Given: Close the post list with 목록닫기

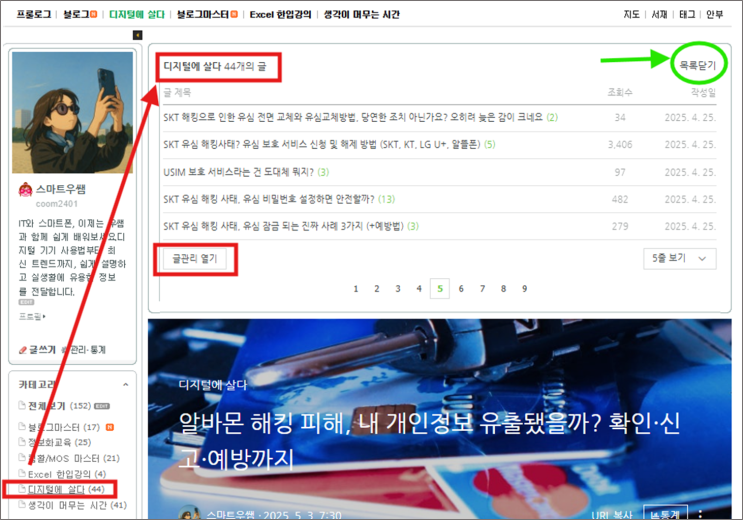Looking at the screenshot, I should point(698,65).
